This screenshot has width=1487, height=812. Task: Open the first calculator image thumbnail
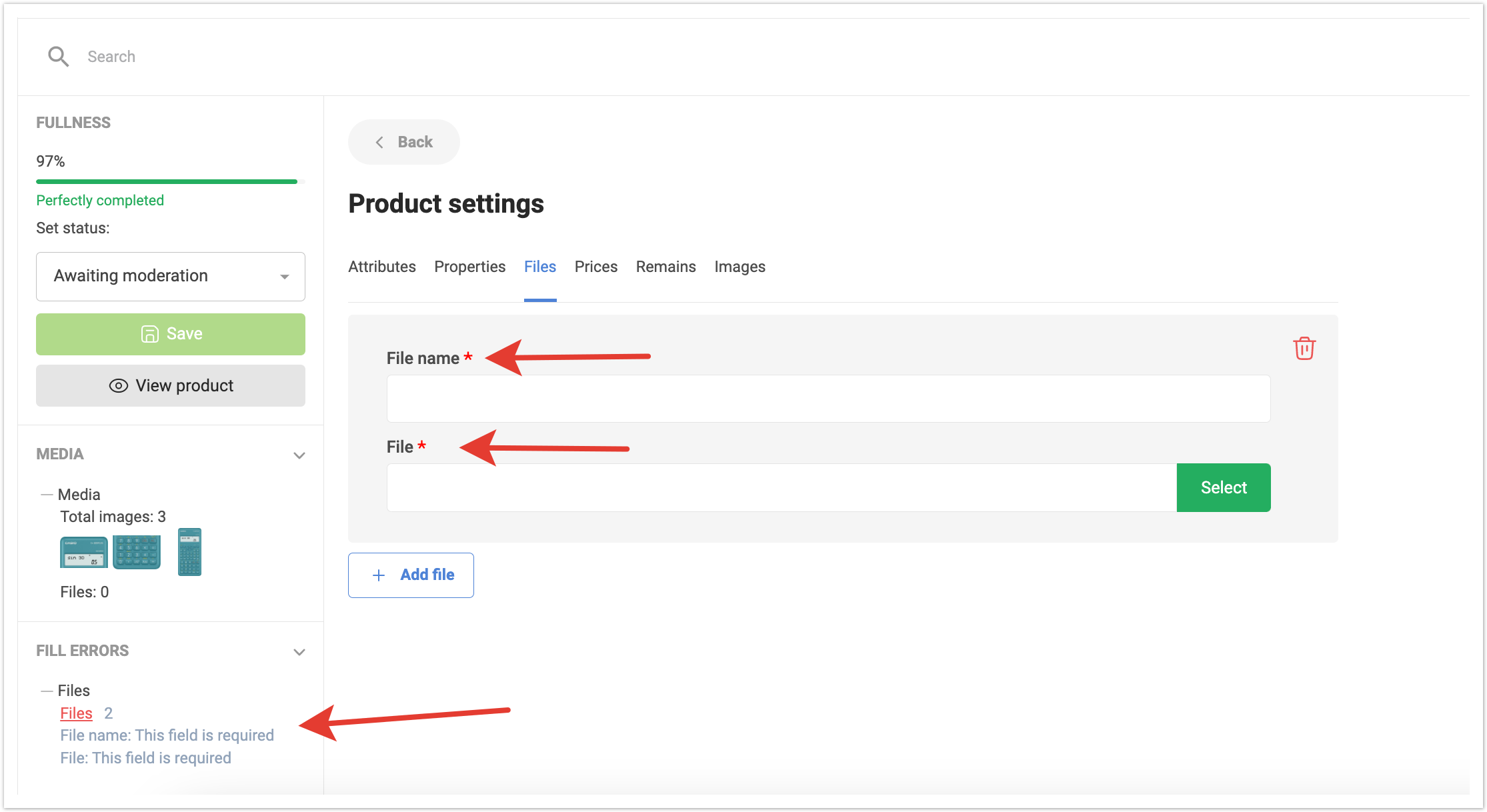coord(84,553)
